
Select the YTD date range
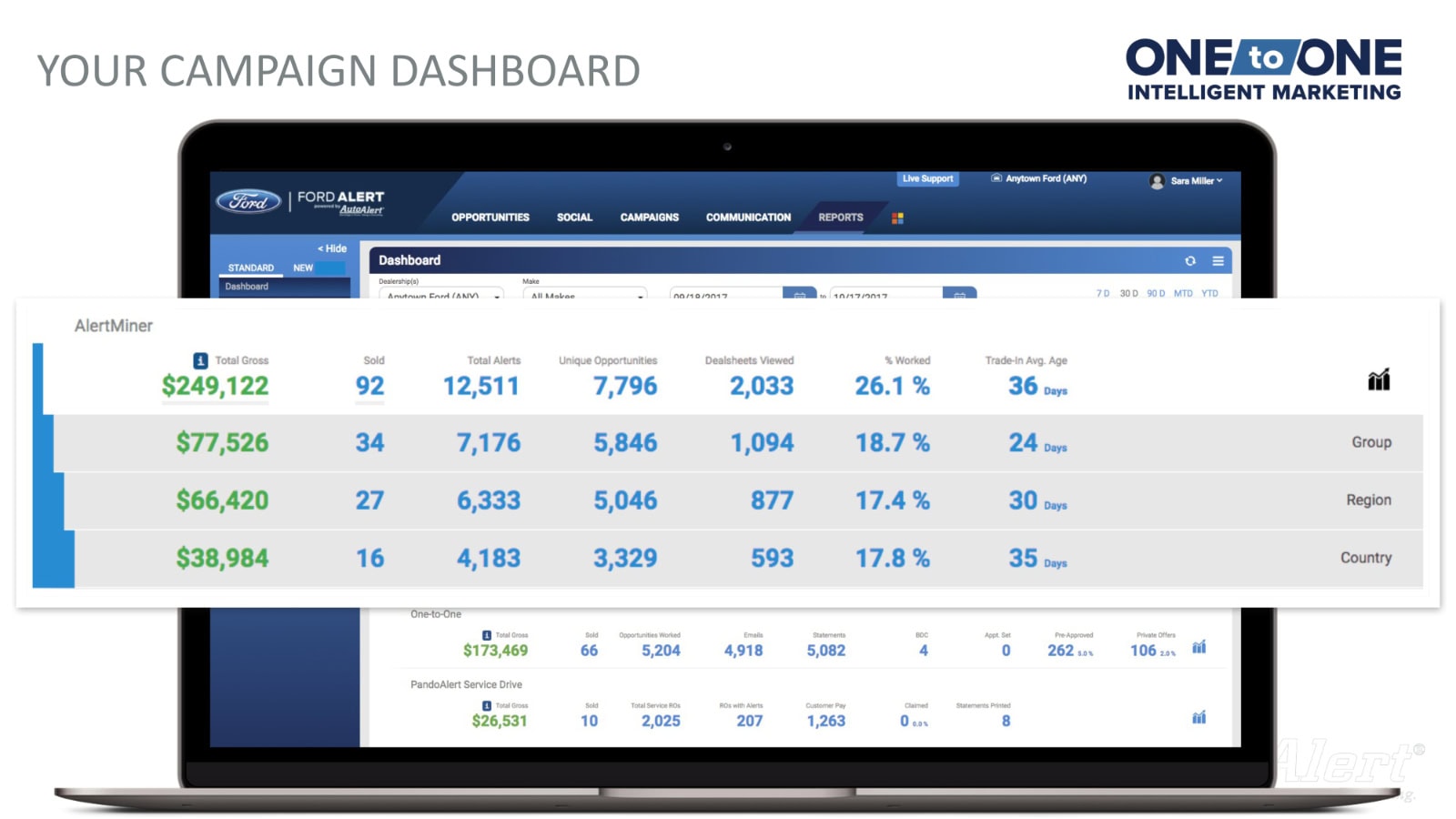[1209, 293]
